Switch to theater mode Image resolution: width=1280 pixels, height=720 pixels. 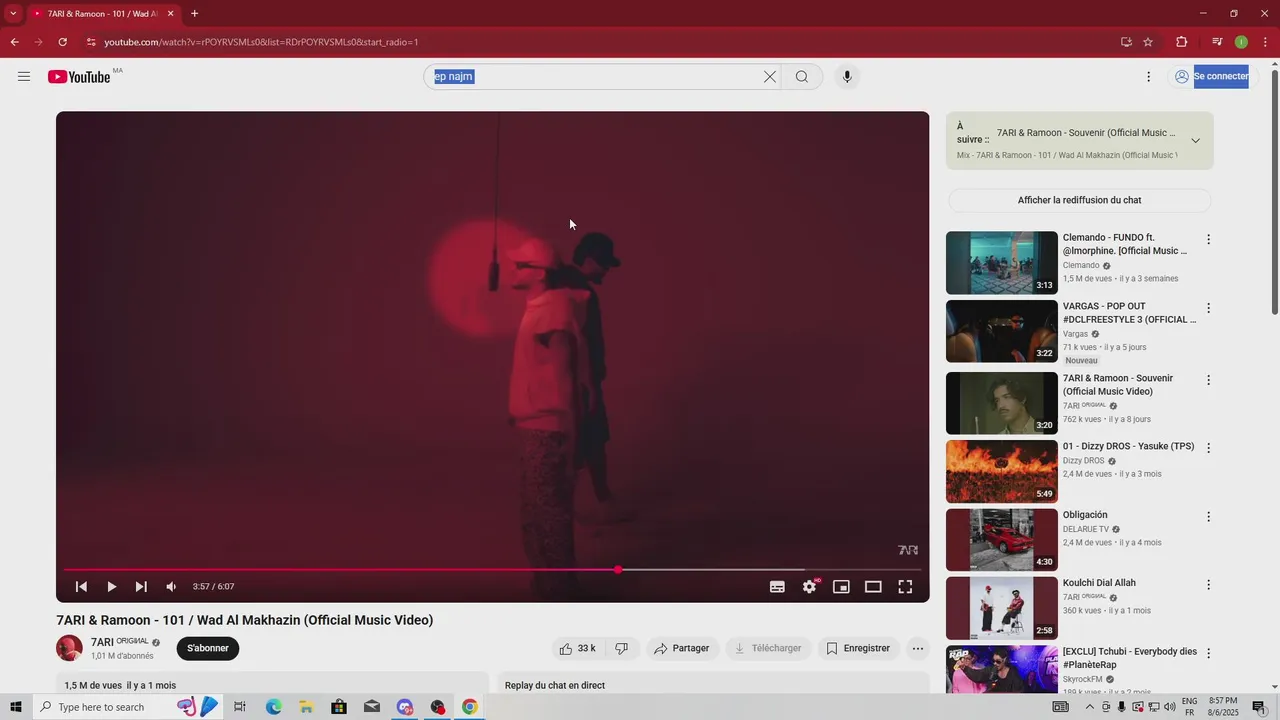pos(873,587)
